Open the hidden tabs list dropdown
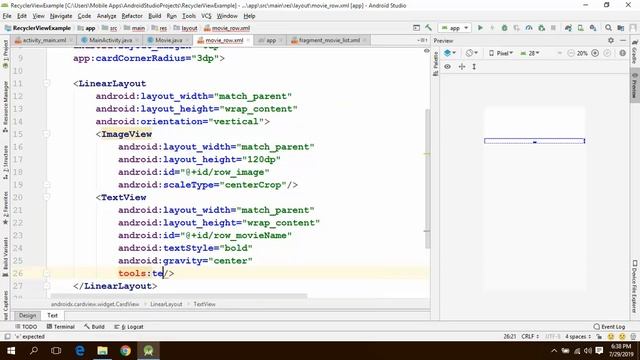This screenshot has width=640, height=360. (423, 40)
